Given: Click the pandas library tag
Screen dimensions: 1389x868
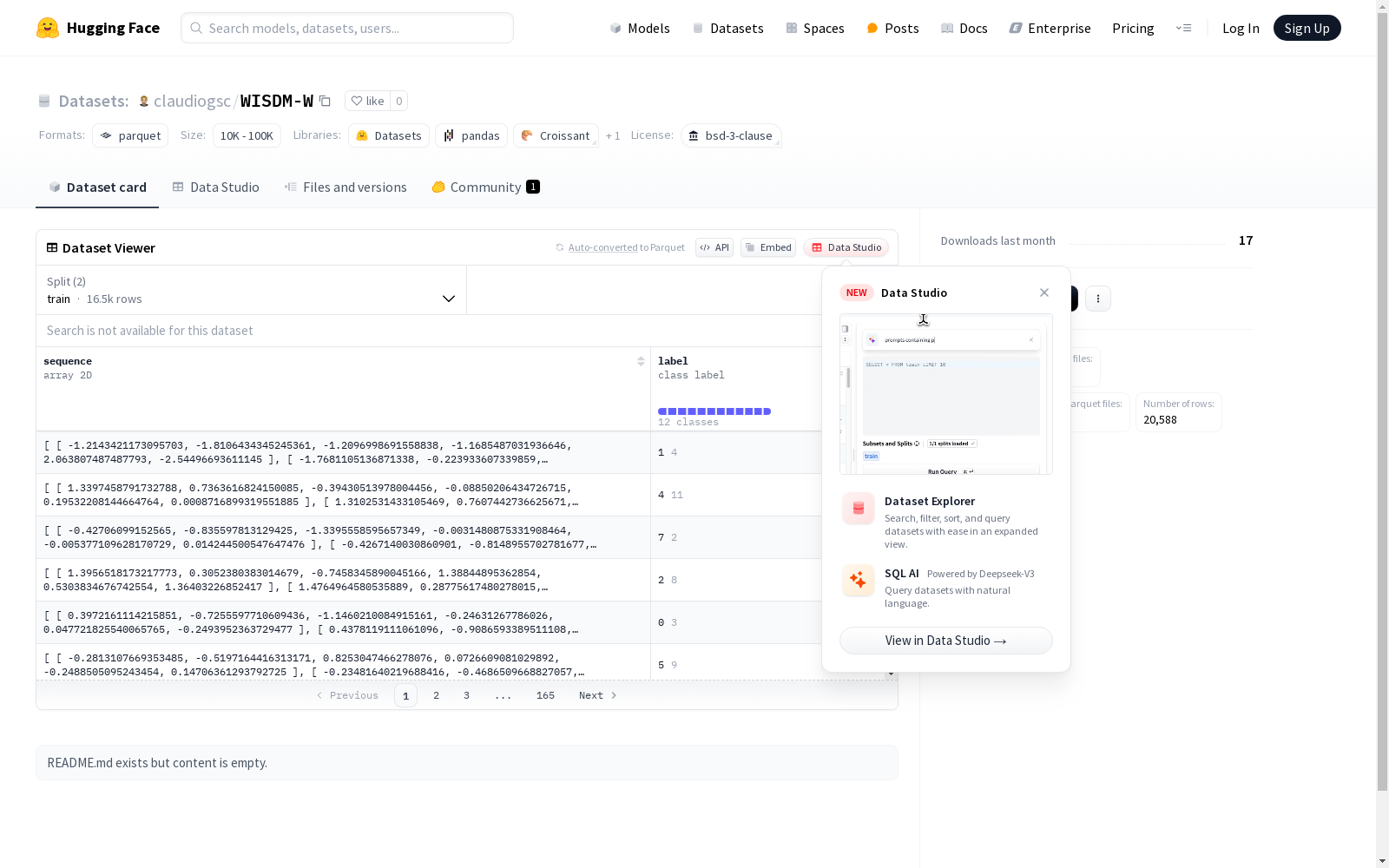Looking at the screenshot, I should point(471,135).
